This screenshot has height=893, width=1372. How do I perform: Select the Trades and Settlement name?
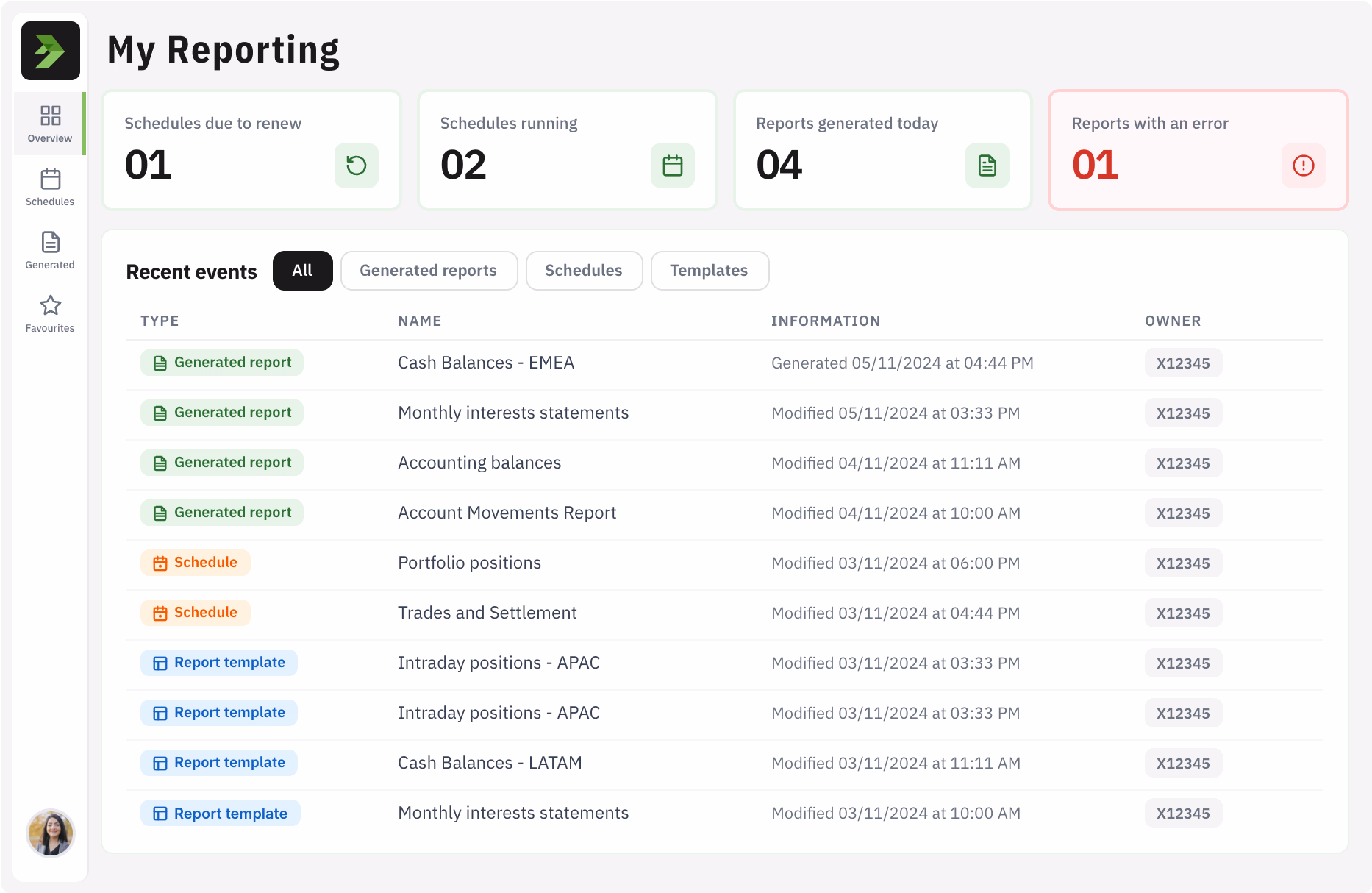(487, 613)
